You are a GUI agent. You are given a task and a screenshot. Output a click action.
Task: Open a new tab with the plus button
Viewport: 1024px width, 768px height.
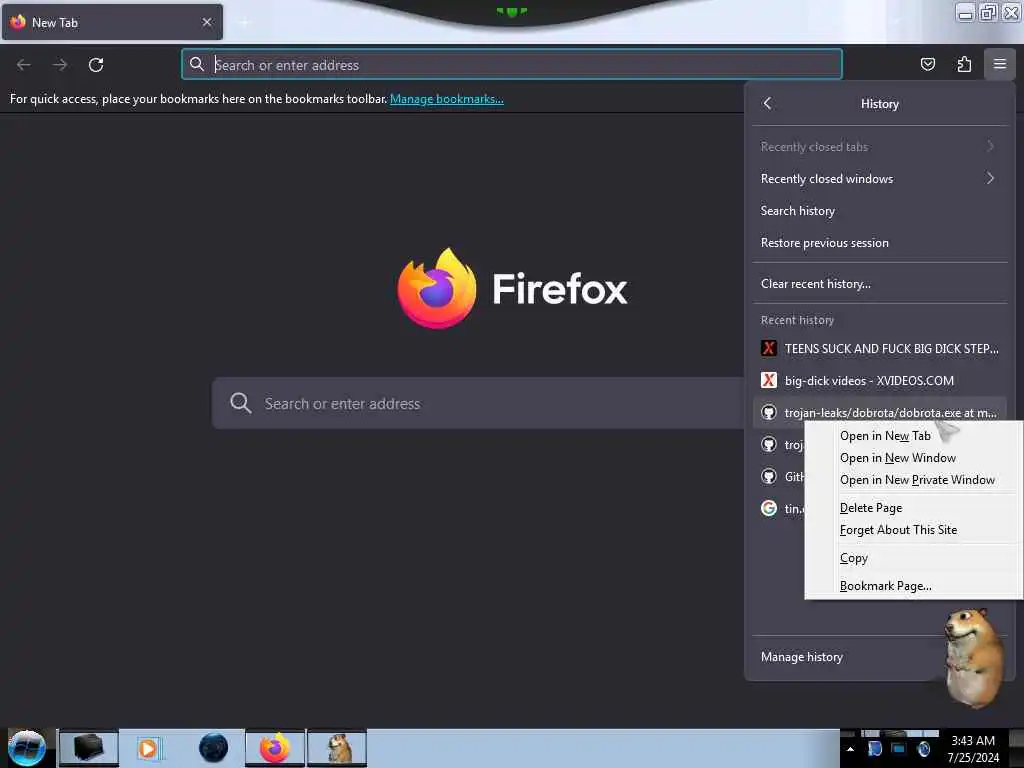click(x=244, y=22)
